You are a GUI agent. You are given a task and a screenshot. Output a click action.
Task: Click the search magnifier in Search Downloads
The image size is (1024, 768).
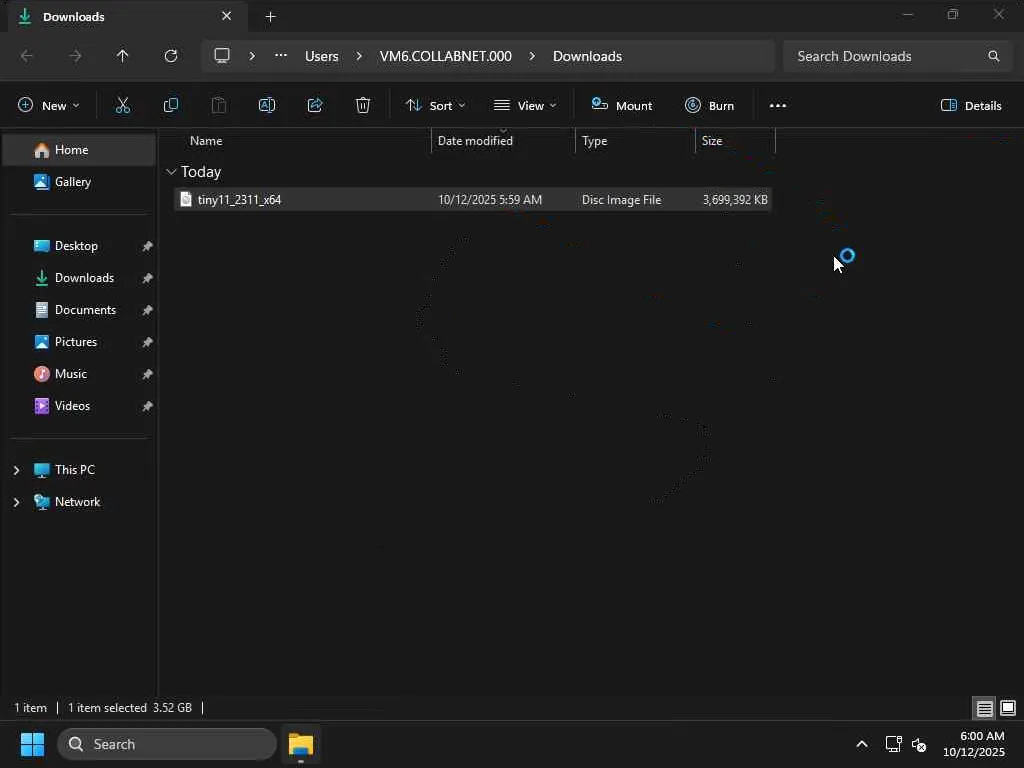click(x=993, y=56)
